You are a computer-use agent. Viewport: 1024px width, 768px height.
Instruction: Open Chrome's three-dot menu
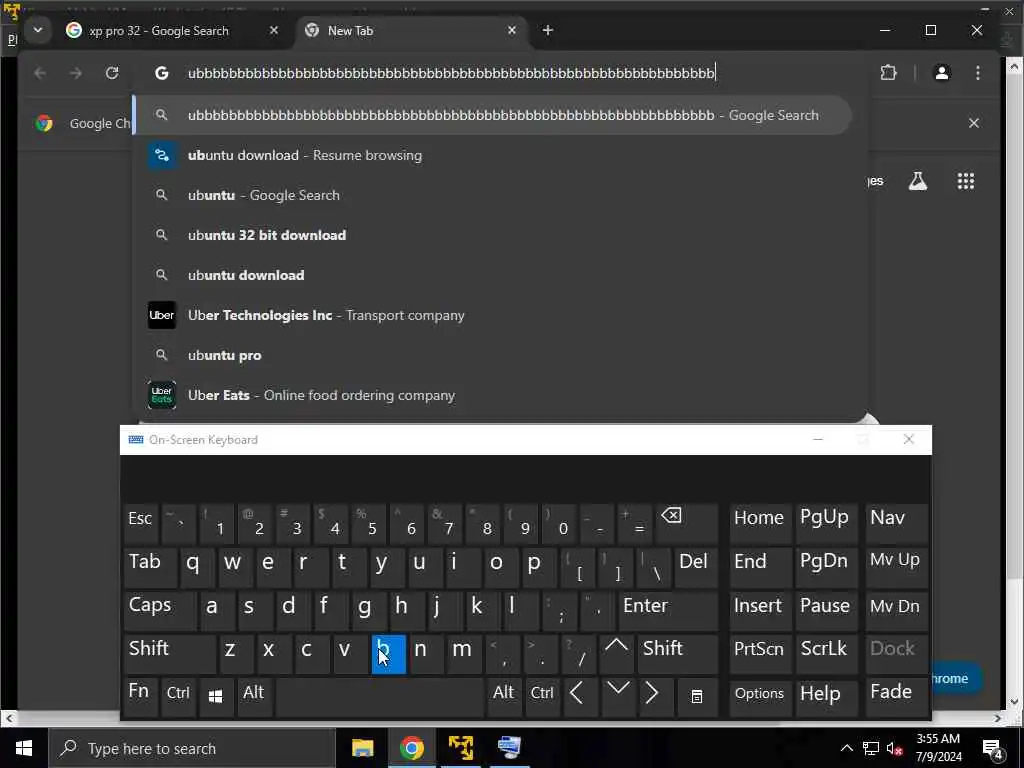tap(978, 73)
